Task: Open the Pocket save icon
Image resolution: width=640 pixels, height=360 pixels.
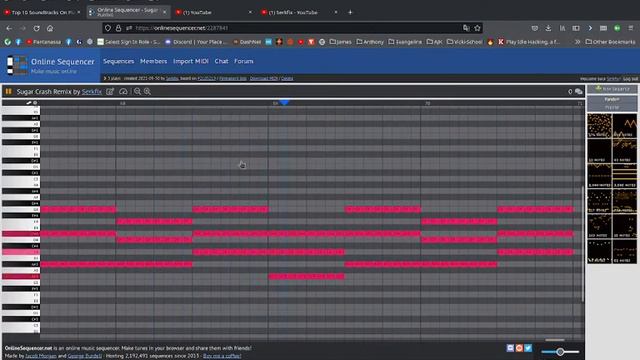Action: pyautogui.click(x=534, y=28)
